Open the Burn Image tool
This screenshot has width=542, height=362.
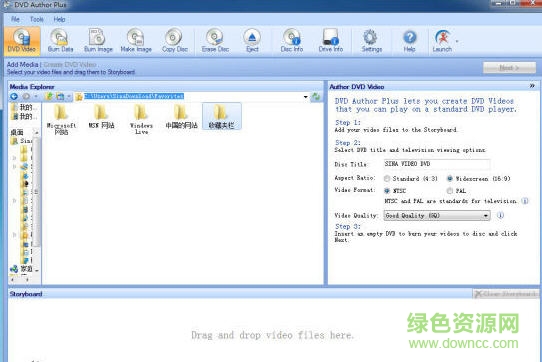tap(99, 41)
